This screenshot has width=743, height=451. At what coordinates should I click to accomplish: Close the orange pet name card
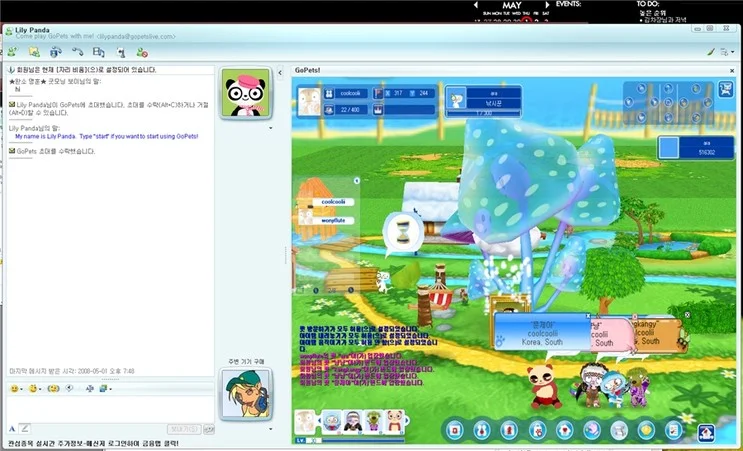[687, 315]
